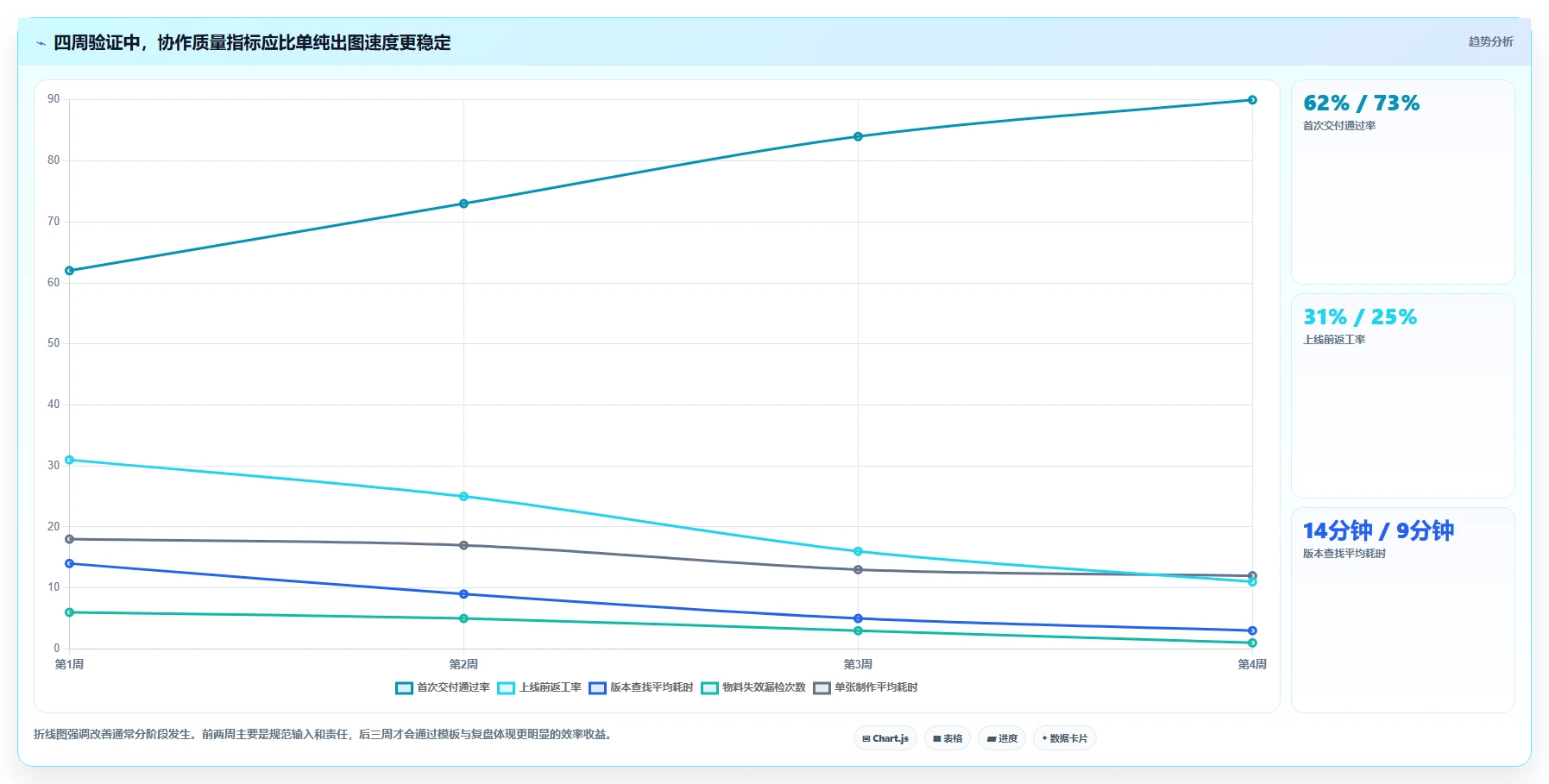Screen dimensions: 1549x784
Task: Click the 版本查找平均耗时 point at 第1周
Action: click(x=70, y=563)
